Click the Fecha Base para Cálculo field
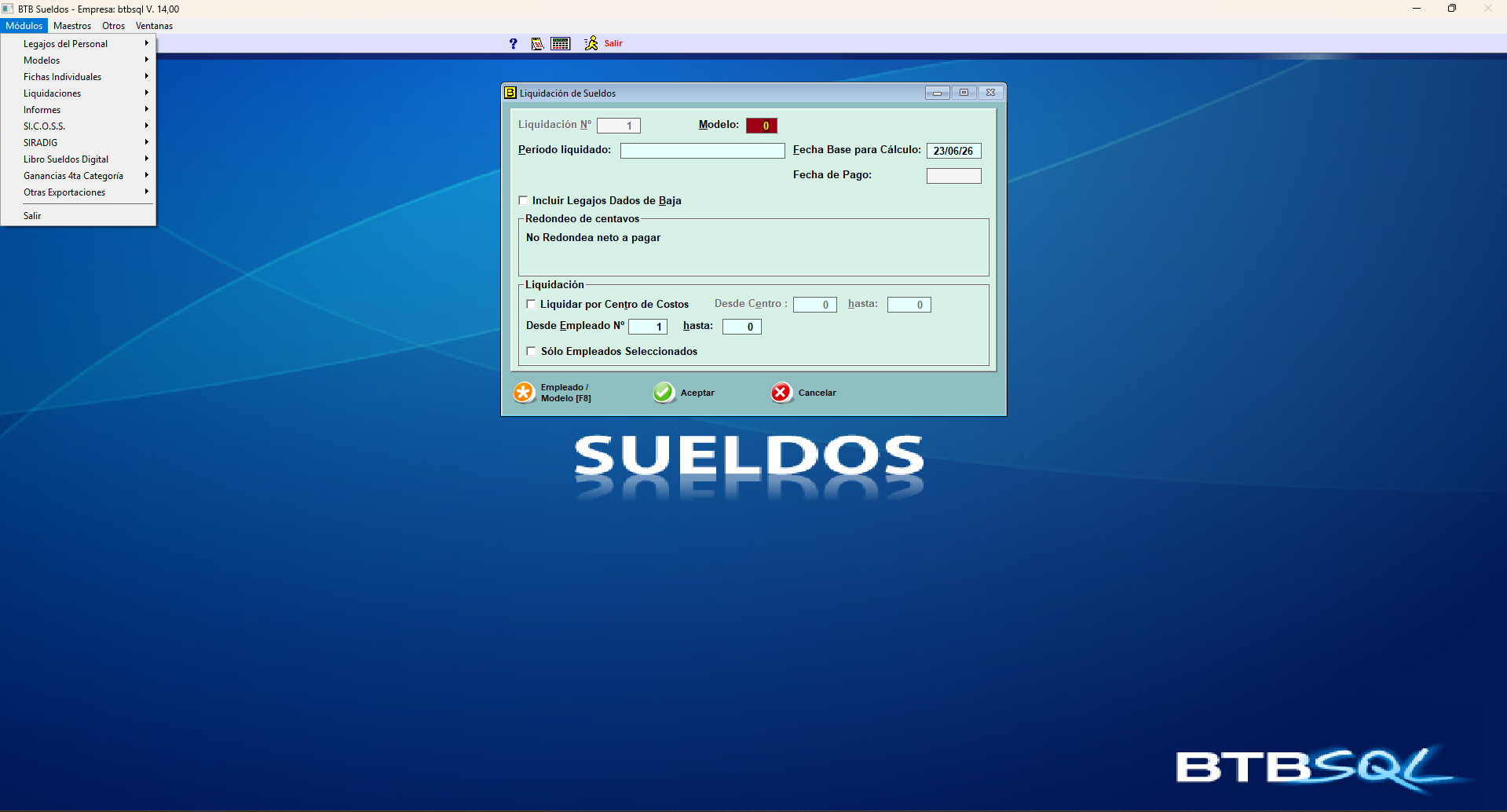The height and width of the screenshot is (812, 1507). [954, 151]
